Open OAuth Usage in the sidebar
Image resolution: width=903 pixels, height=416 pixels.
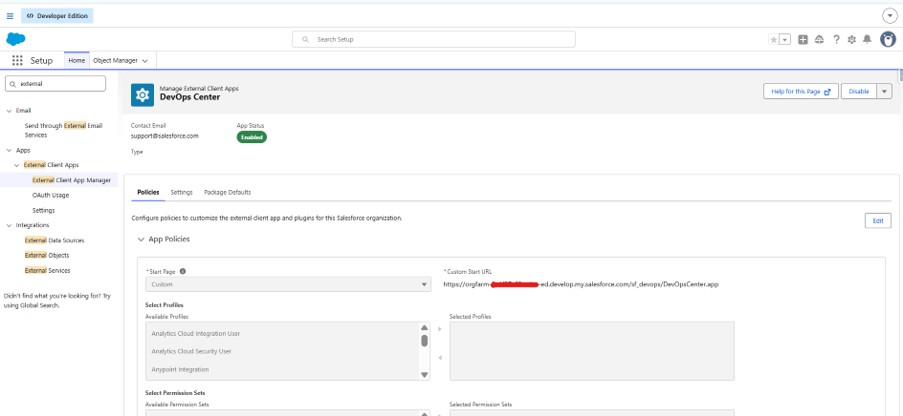[51, 195]
